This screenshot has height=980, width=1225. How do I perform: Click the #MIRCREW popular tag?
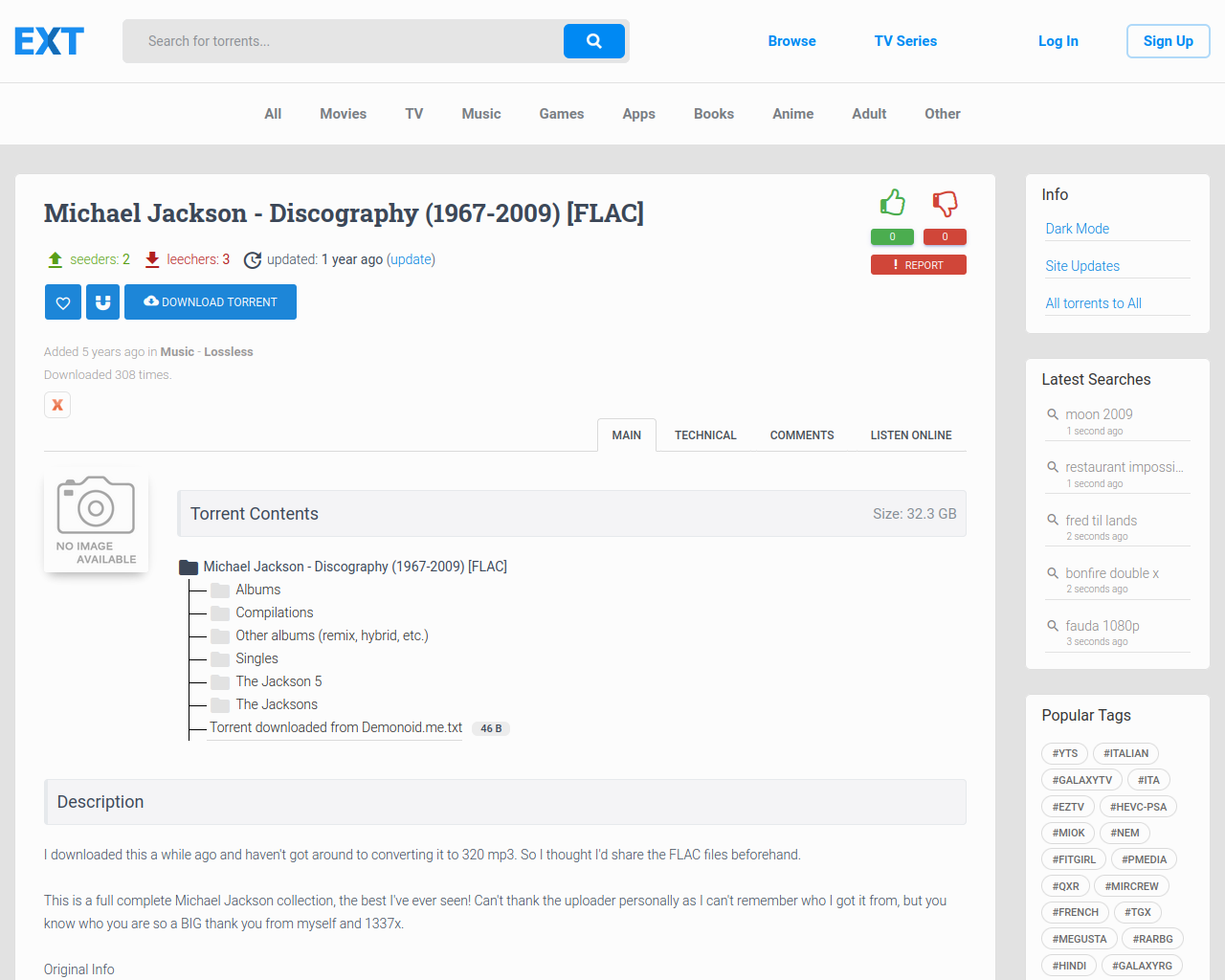pos(1131,886)
